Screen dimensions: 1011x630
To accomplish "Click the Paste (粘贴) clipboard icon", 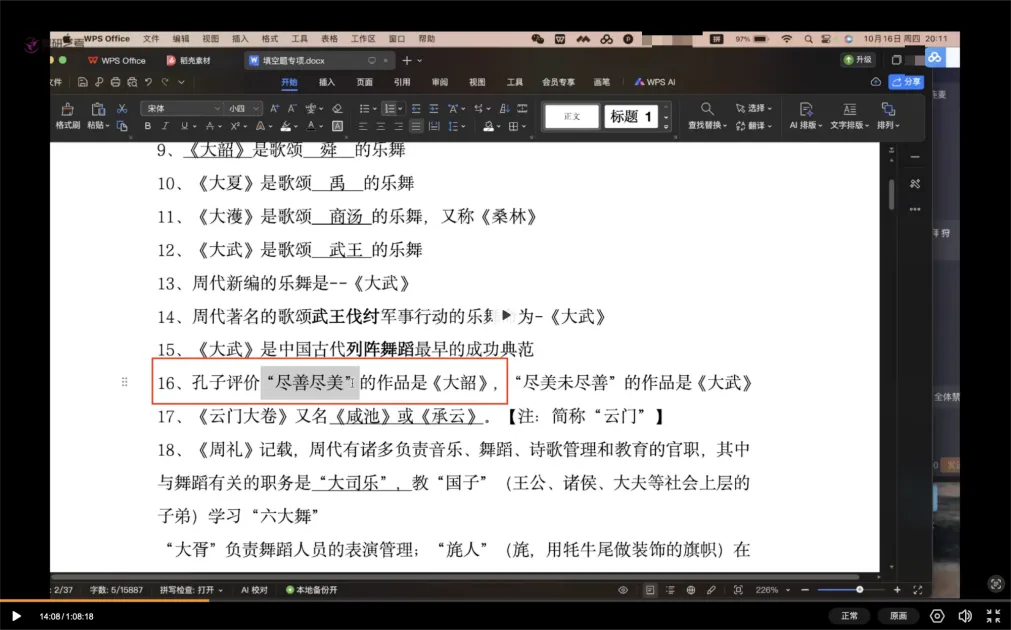I will click(97, 109).
